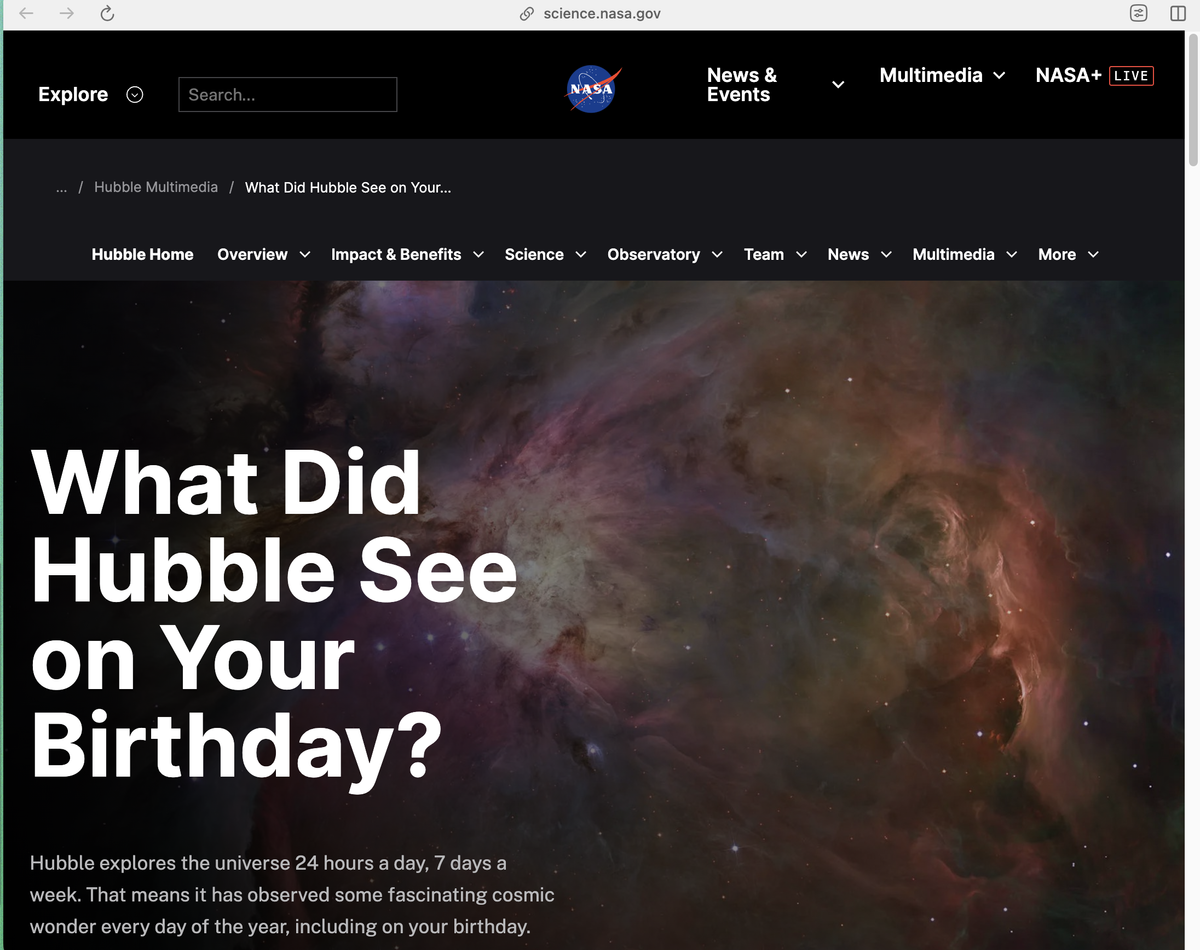Click Overview in Hubble nav bar

[252, 254]
